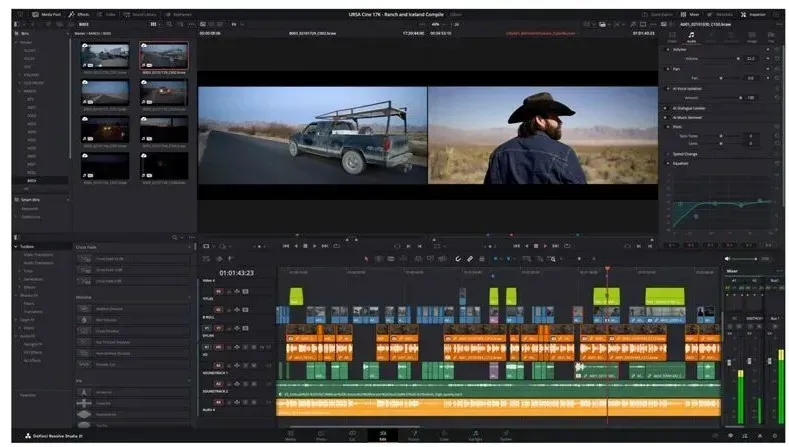Expand the Speed Change section

coord(685,153)
